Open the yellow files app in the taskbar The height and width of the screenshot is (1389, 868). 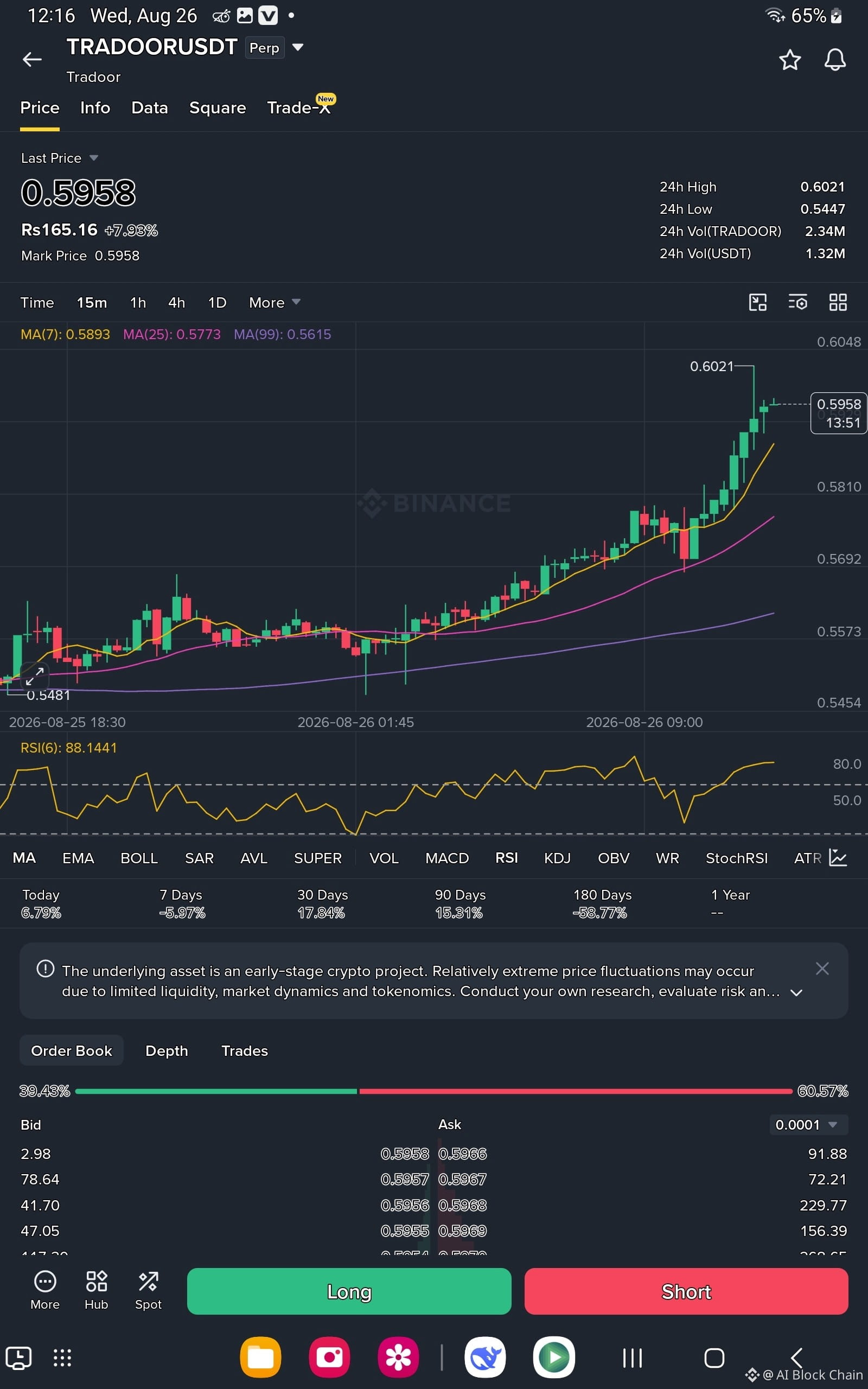(x=260, y=1358)
